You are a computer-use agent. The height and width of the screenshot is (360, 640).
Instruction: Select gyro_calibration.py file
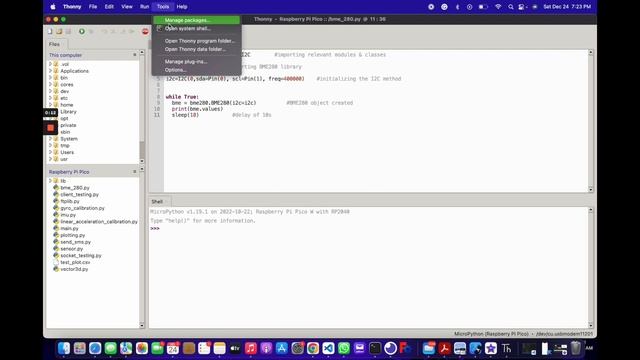pos(82,208)
